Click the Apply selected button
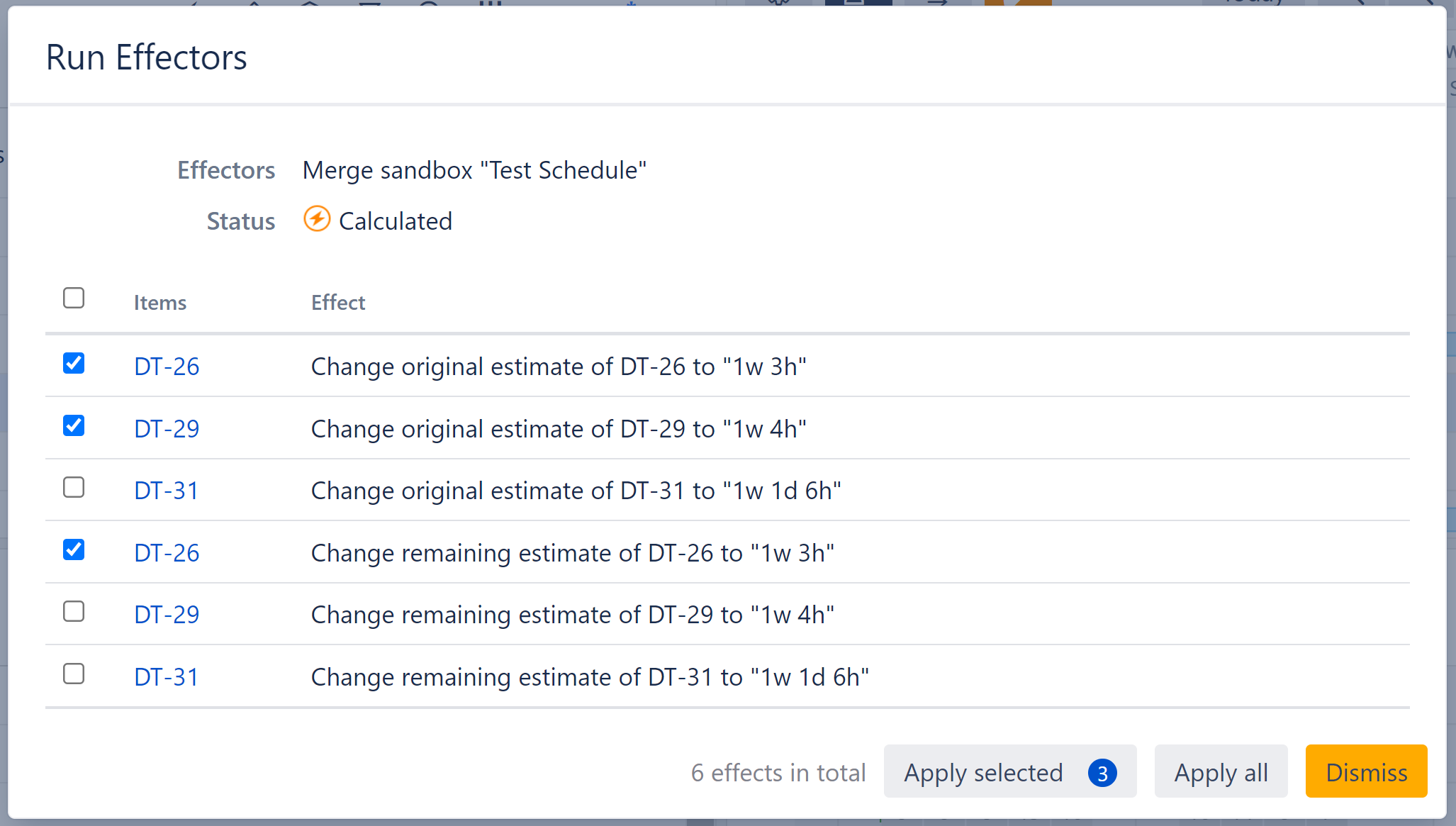Screen dimensions: 1456x826 coord(992,772)
